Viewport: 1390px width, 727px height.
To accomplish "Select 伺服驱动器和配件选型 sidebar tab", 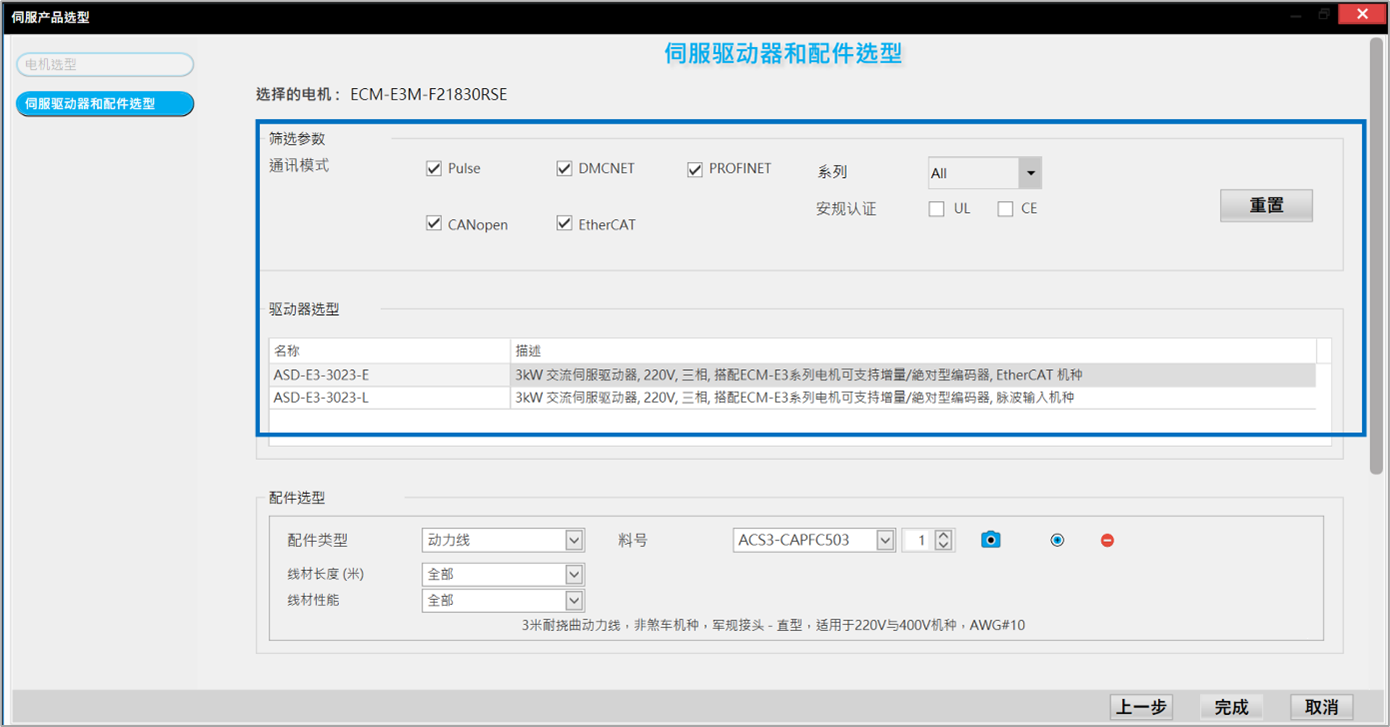I will (105, 103).
